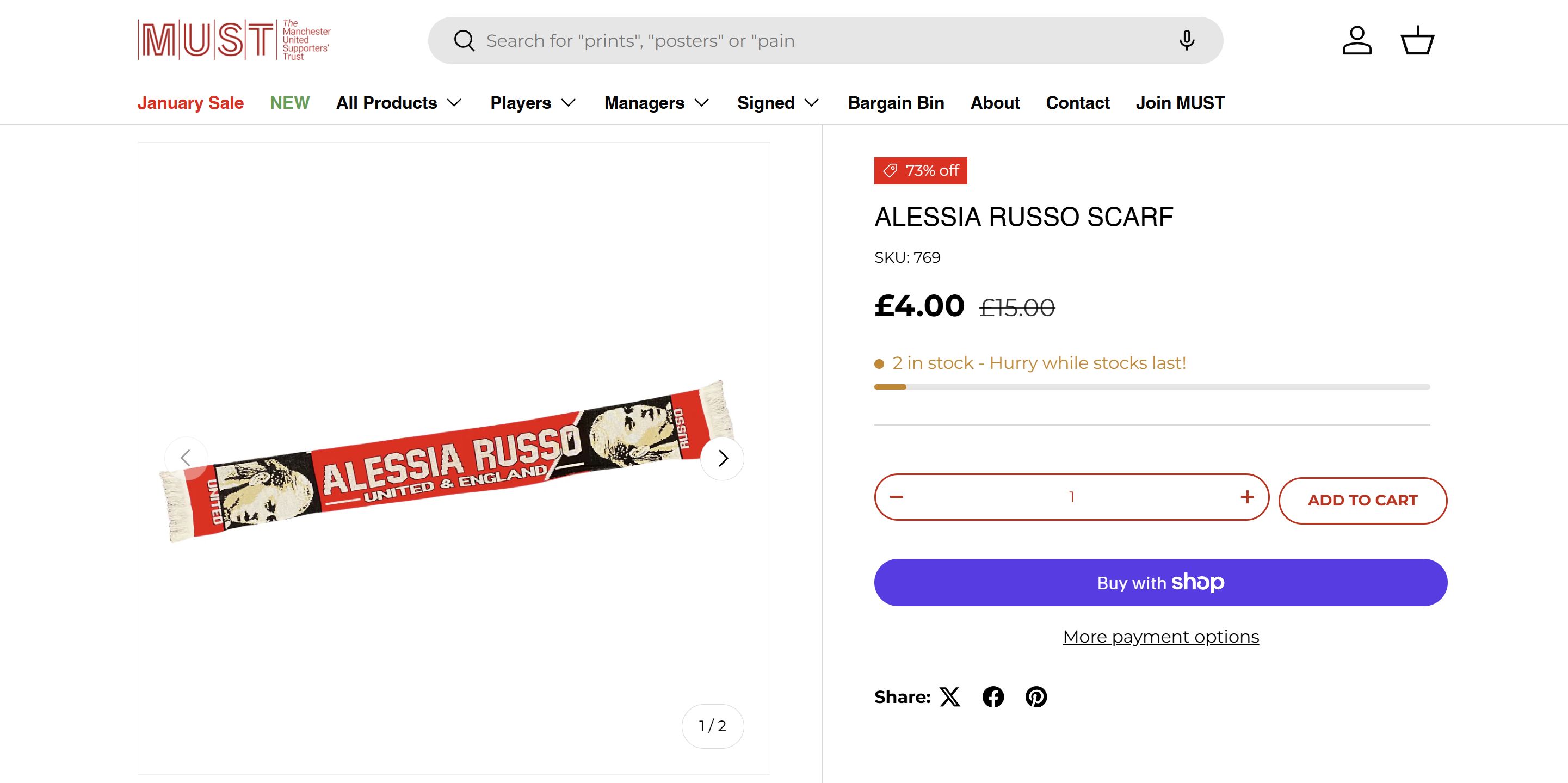
Task: Show previous scarf image with left arrow
Action: (186, 458)
